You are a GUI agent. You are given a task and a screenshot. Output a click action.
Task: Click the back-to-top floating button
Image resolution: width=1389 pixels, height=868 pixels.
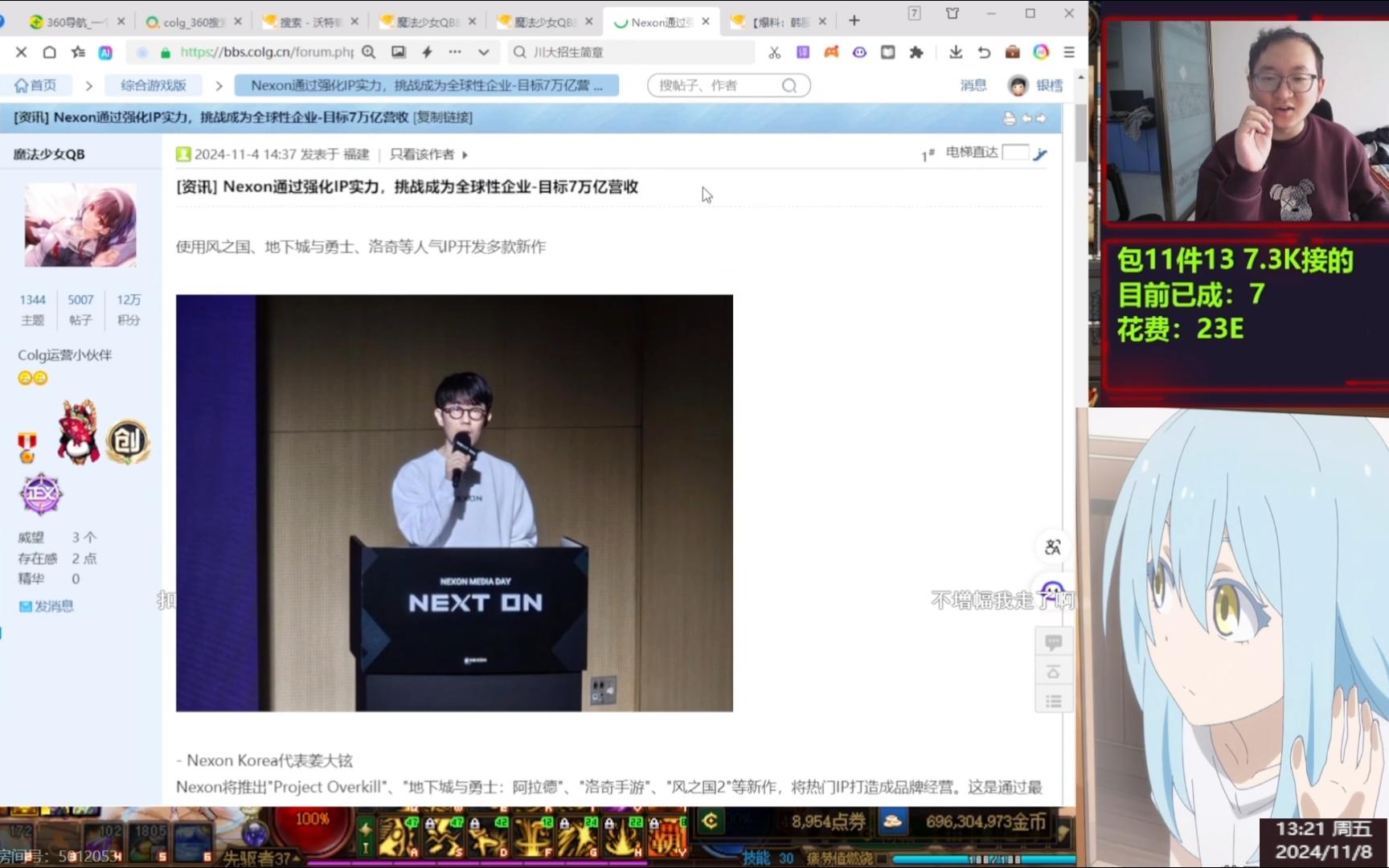point(1054,671)
